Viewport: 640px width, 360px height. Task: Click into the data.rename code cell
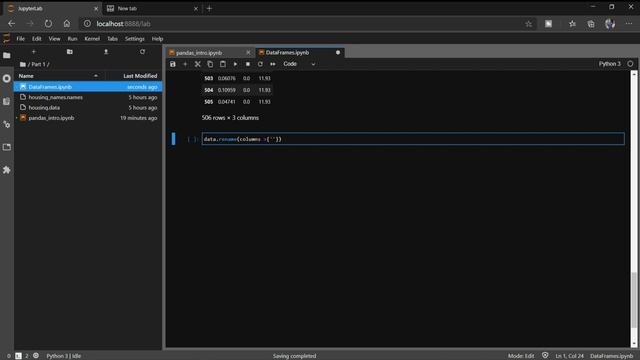(x=413, y=139)
